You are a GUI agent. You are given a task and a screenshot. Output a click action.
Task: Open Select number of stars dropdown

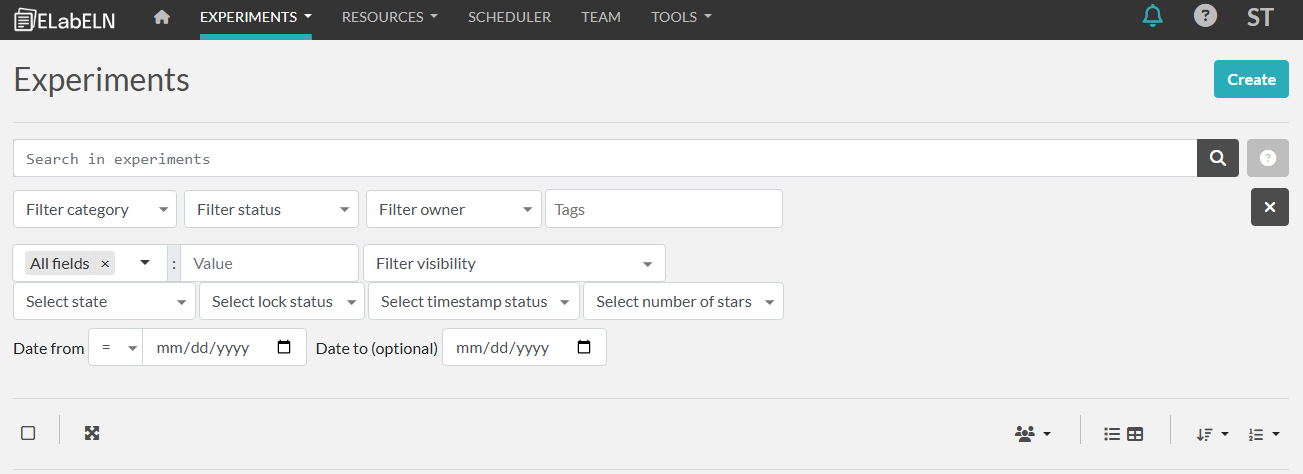click(683, 302)
